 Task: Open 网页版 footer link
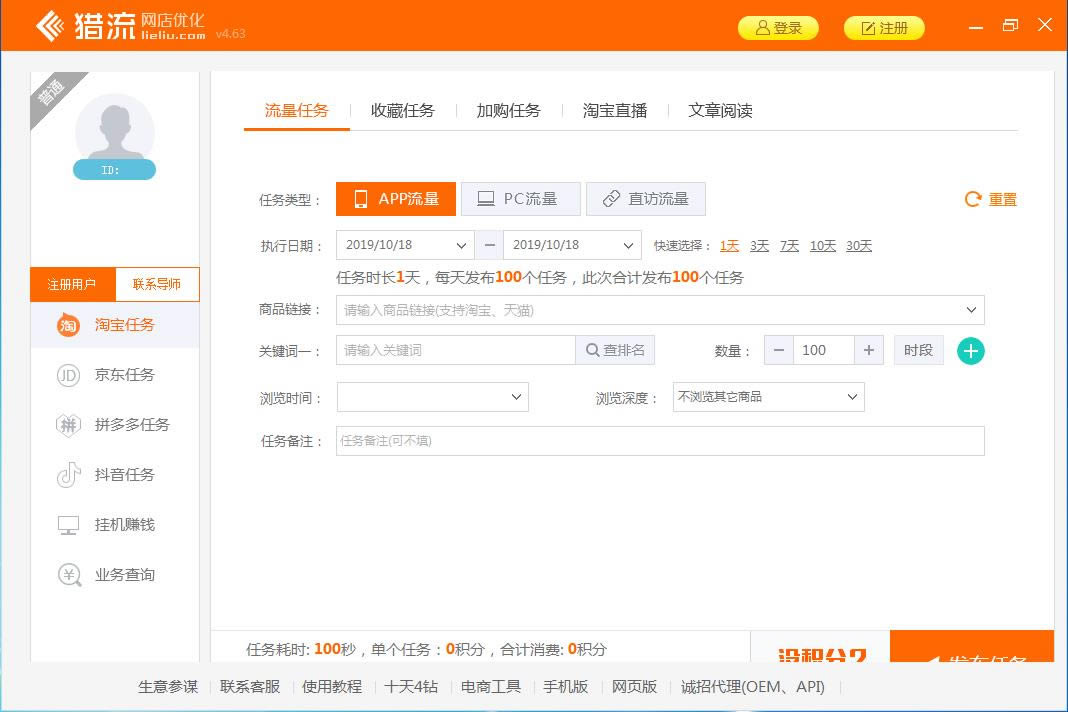coord(634,687)
